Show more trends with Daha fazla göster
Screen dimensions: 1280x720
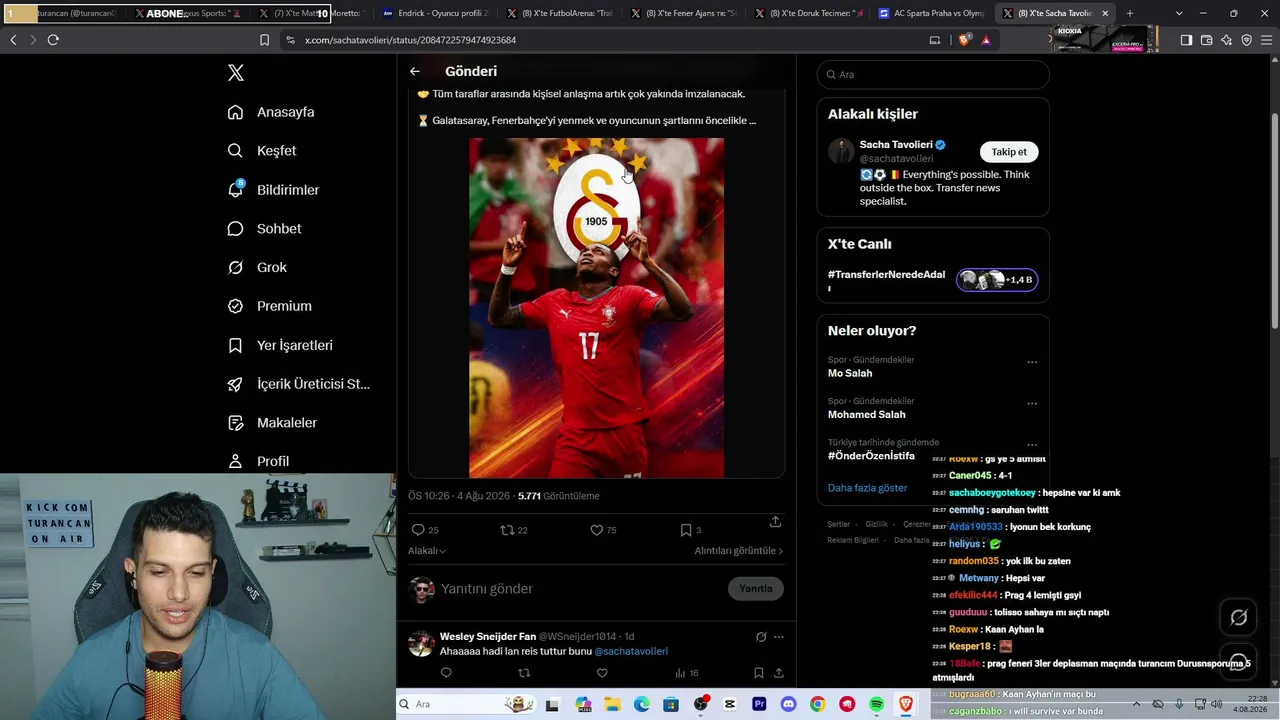click(x=868, y=488)
